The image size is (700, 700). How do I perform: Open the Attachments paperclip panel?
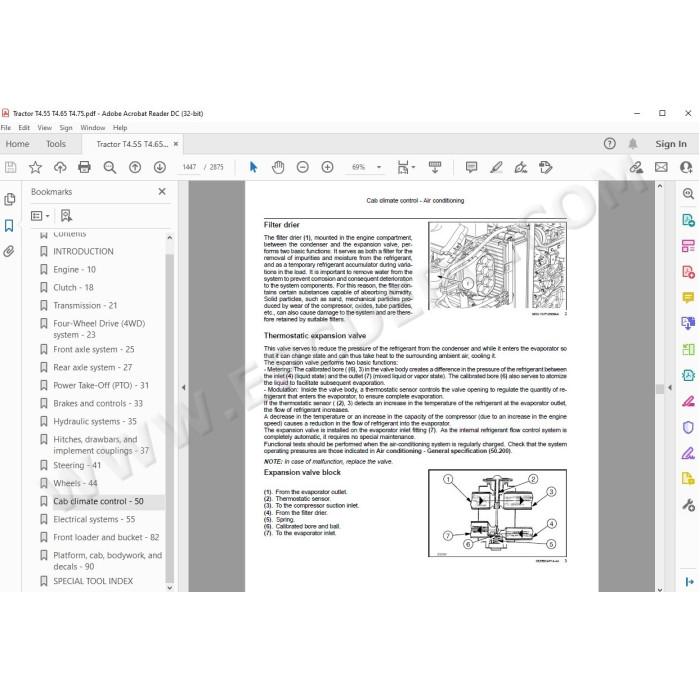[9, 251]
